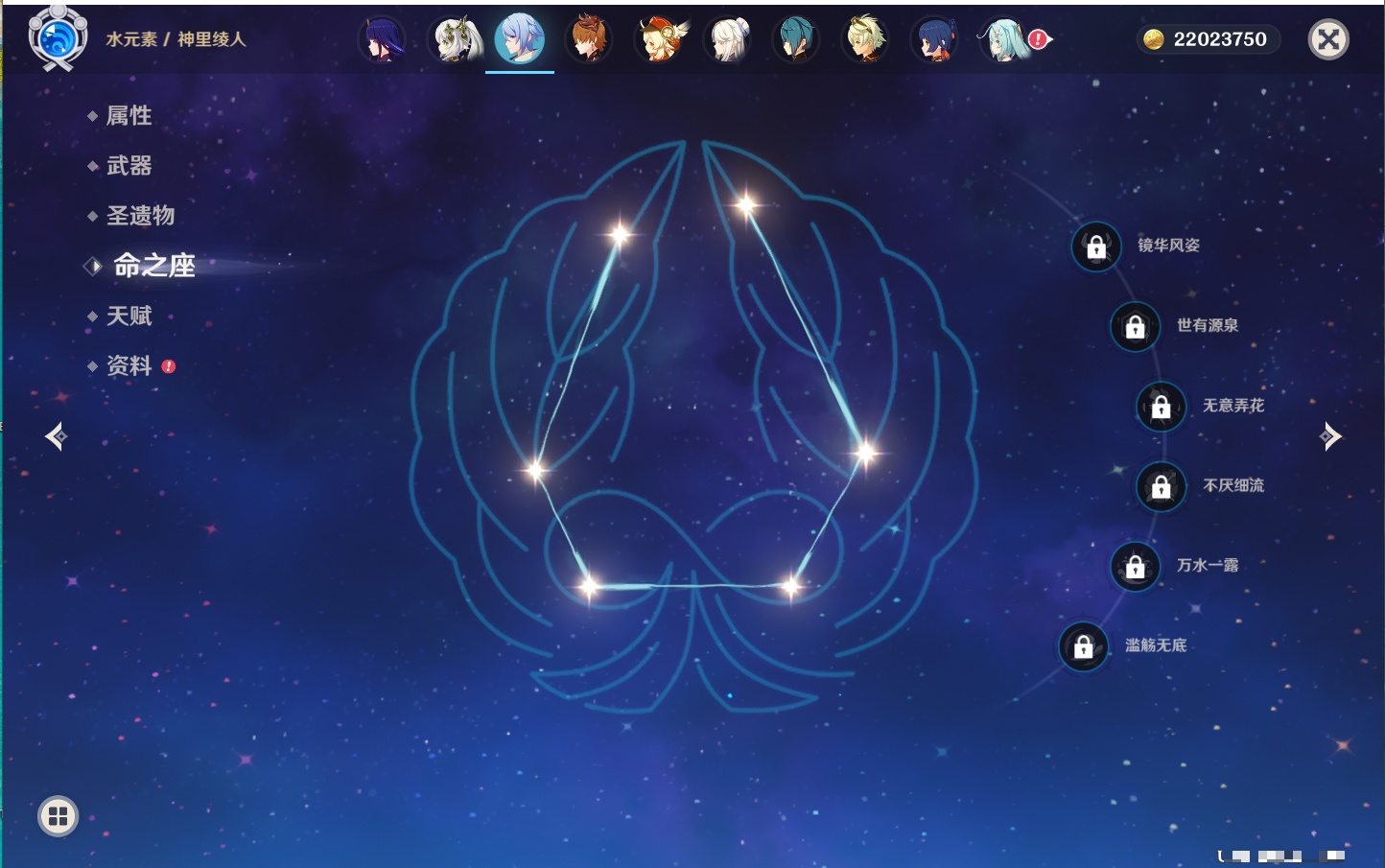
Task: Select the Faruzan portrait with aqua hair
Action: pyautogui.click(x=1002, y=39)
